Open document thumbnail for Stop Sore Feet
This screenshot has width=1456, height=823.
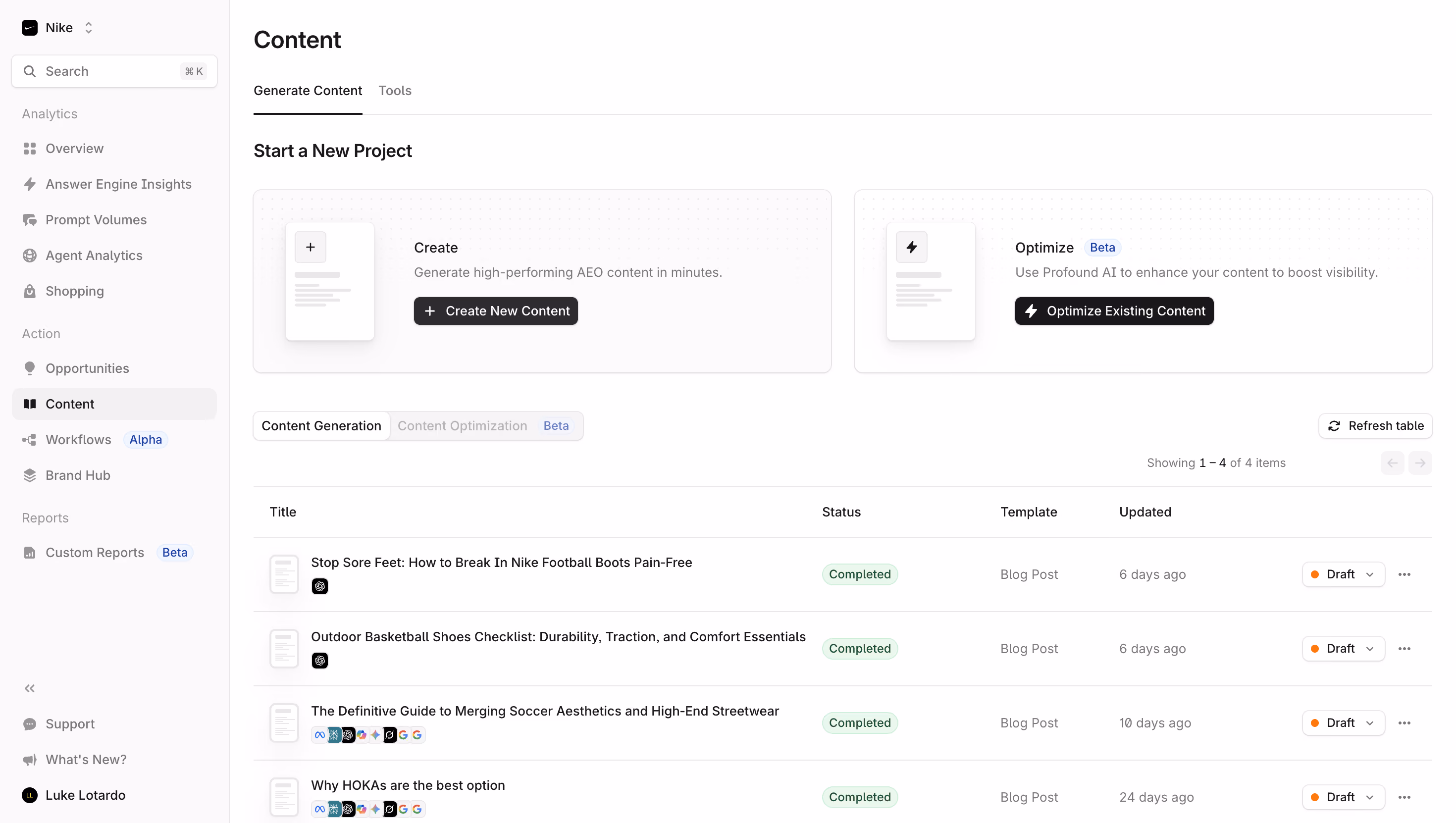[x=284, y=574]
